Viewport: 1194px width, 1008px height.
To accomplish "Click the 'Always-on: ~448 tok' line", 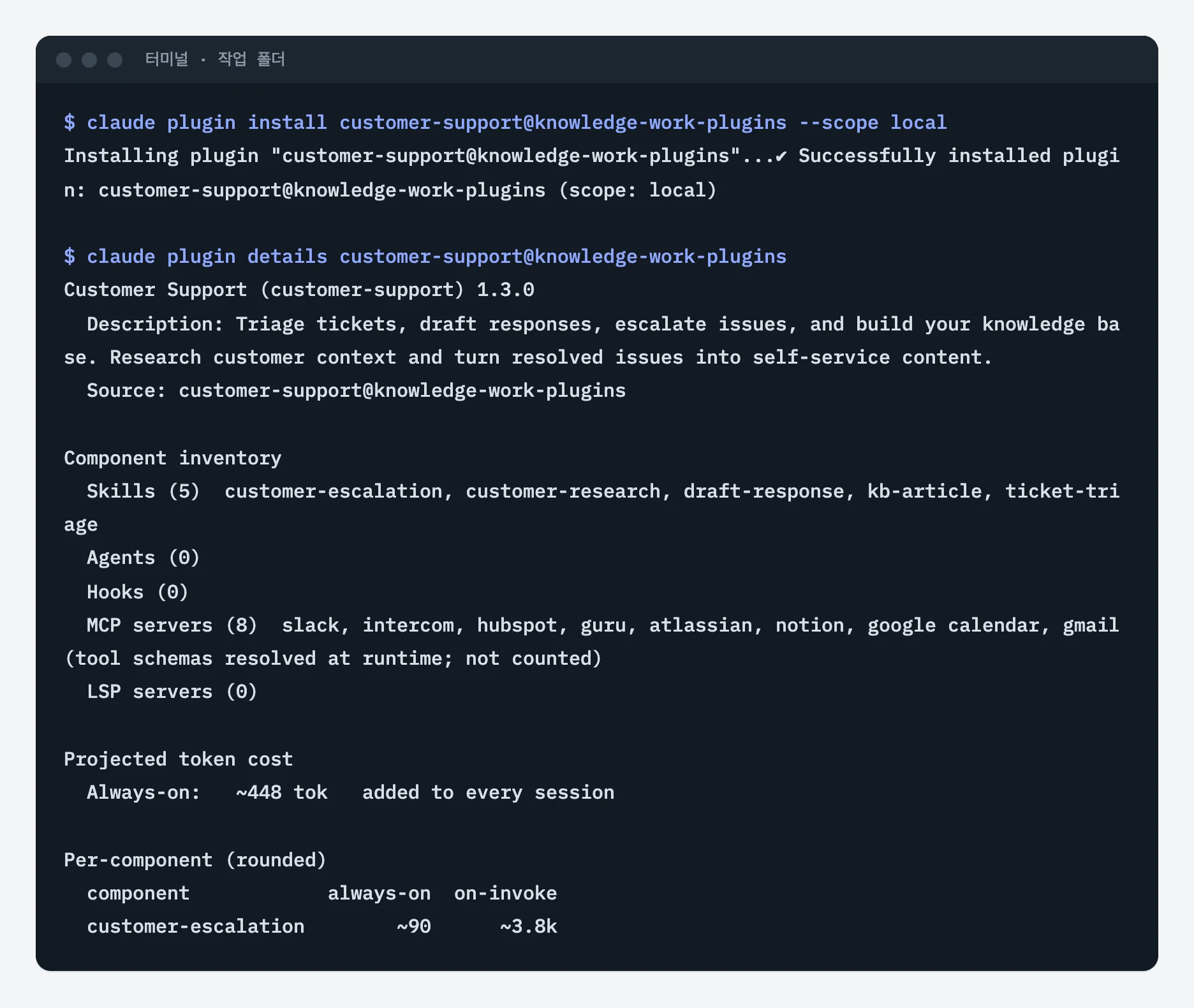I will 350,792.
